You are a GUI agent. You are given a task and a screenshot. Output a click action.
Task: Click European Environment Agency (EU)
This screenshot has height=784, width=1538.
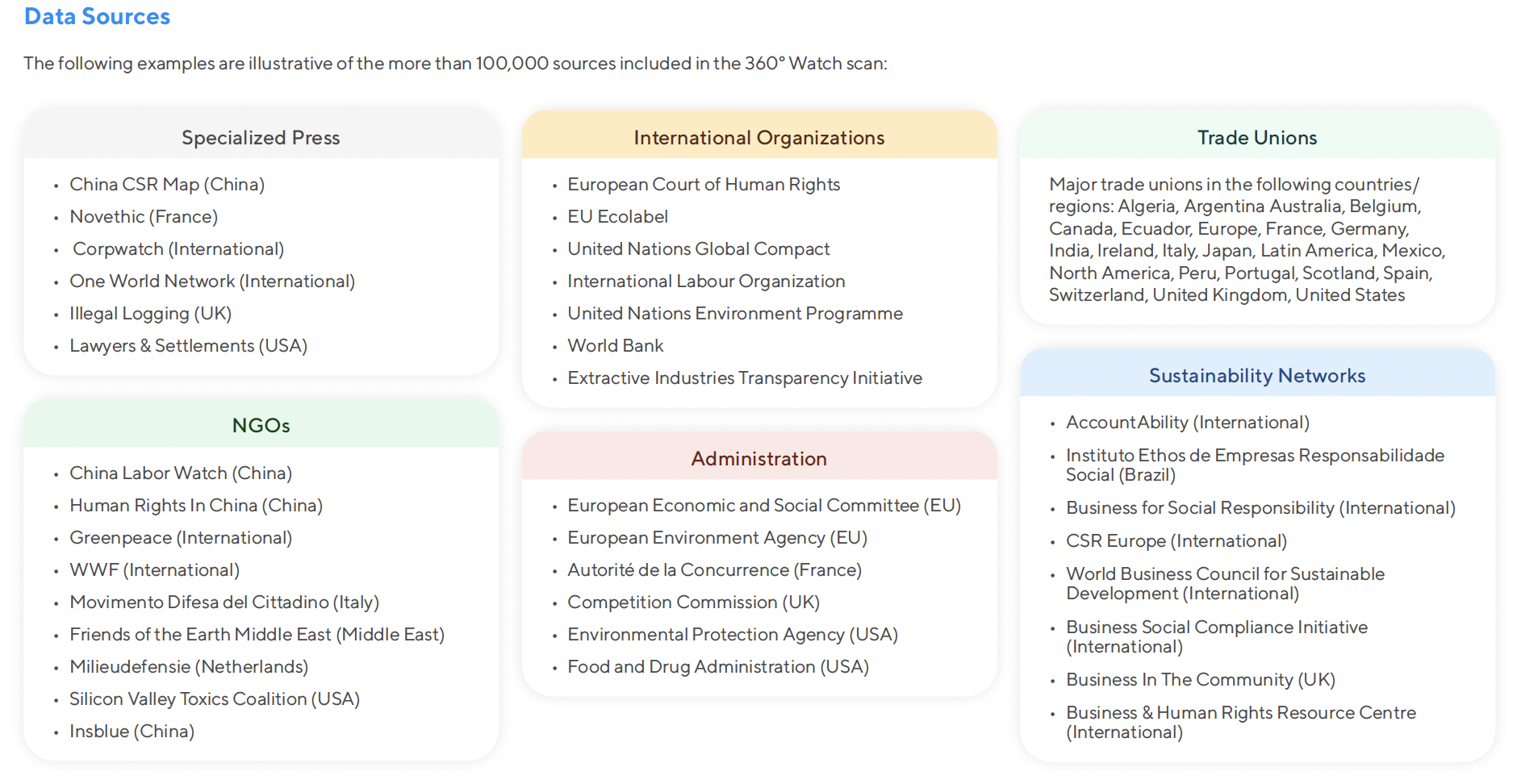coord(717,538)
